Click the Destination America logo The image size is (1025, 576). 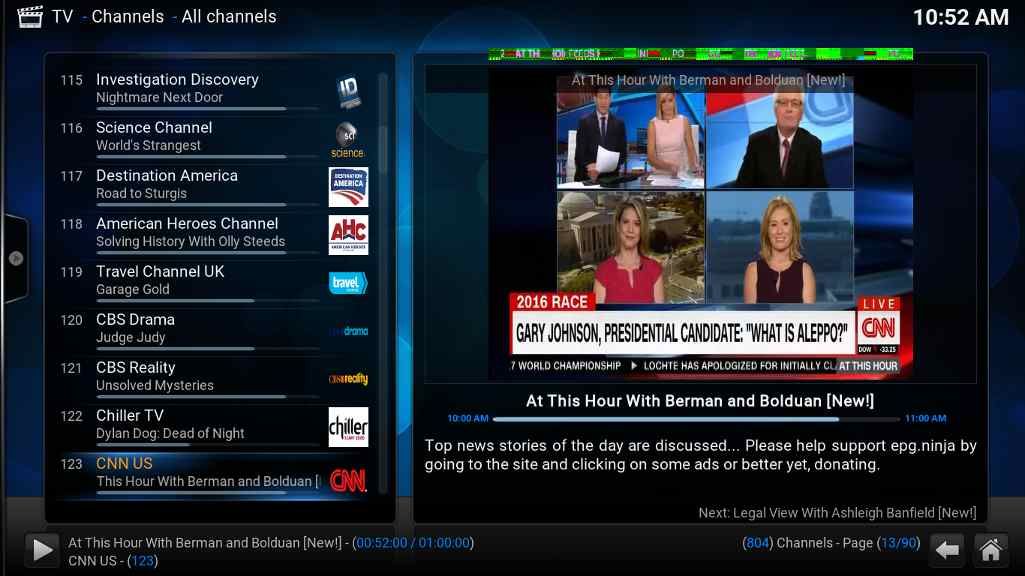click(348, 187)
